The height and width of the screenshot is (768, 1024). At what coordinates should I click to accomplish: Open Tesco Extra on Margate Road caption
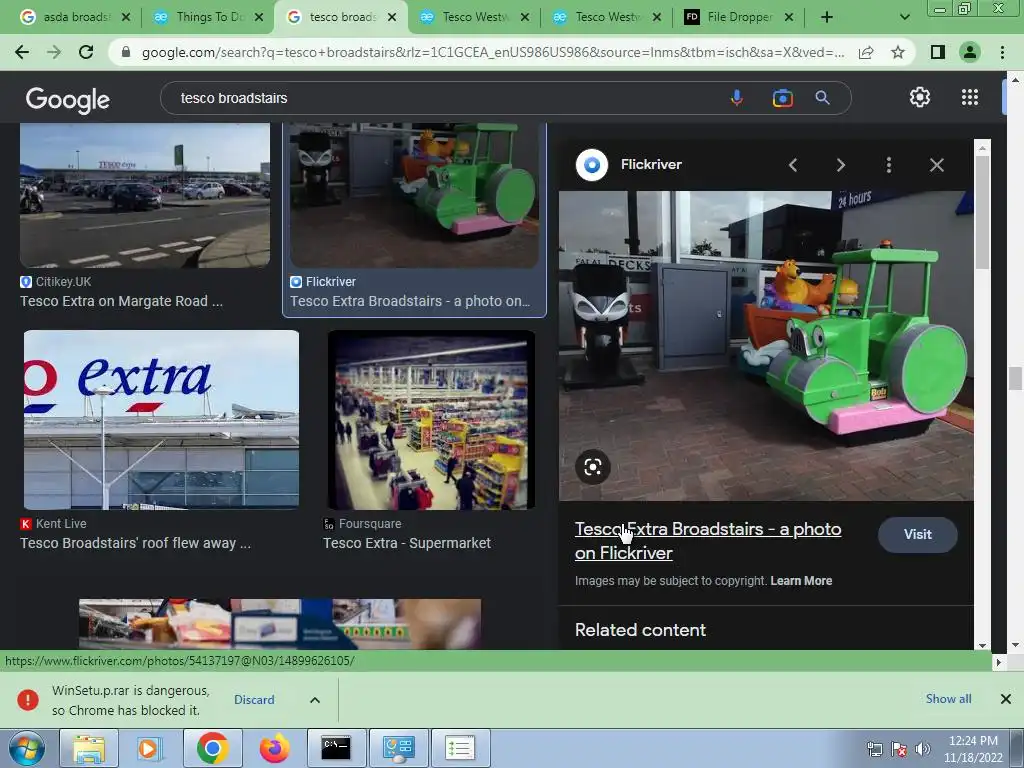click(121, 301)
